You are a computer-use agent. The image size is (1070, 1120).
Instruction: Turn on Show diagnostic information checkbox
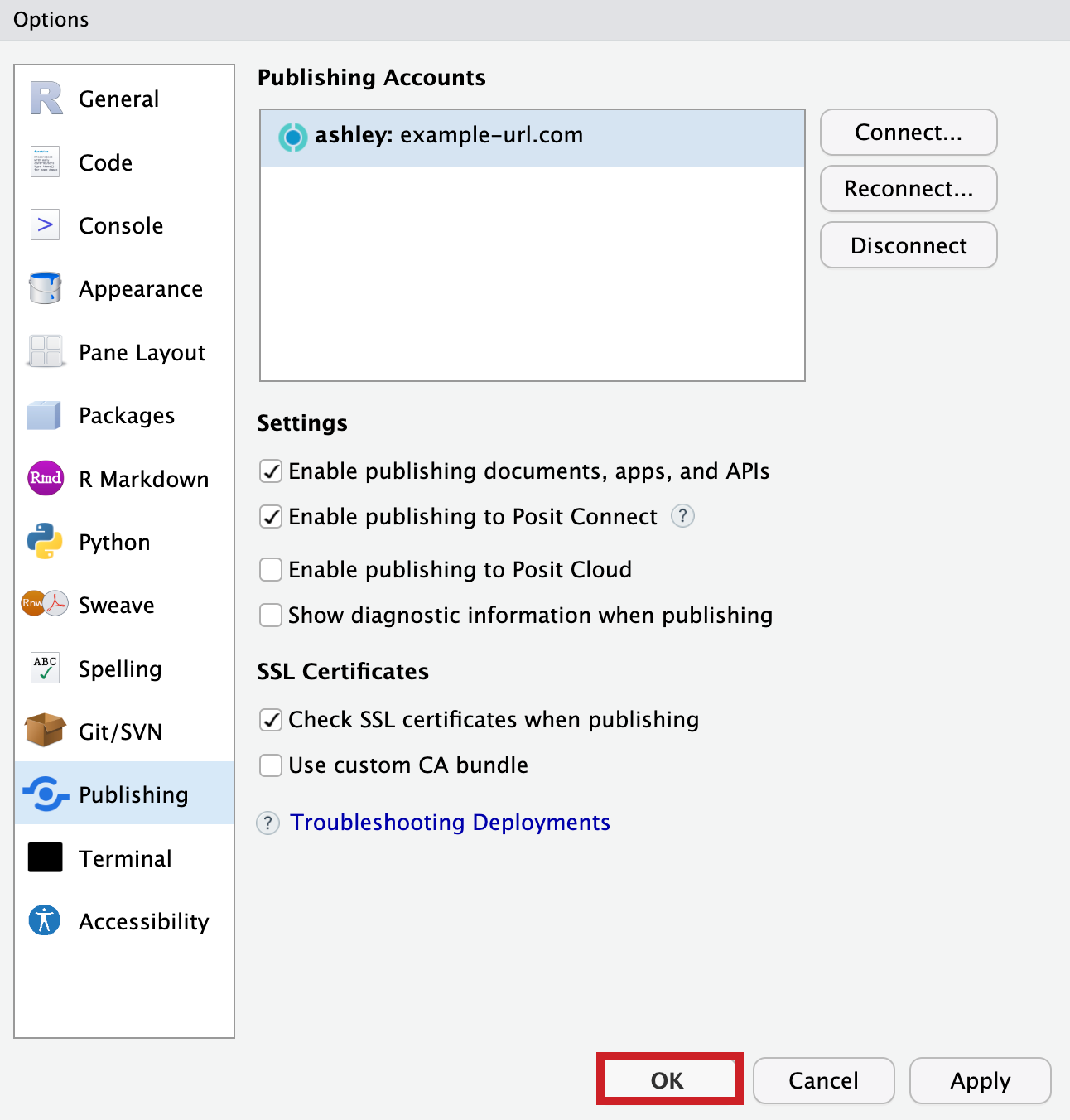(271, 616)
